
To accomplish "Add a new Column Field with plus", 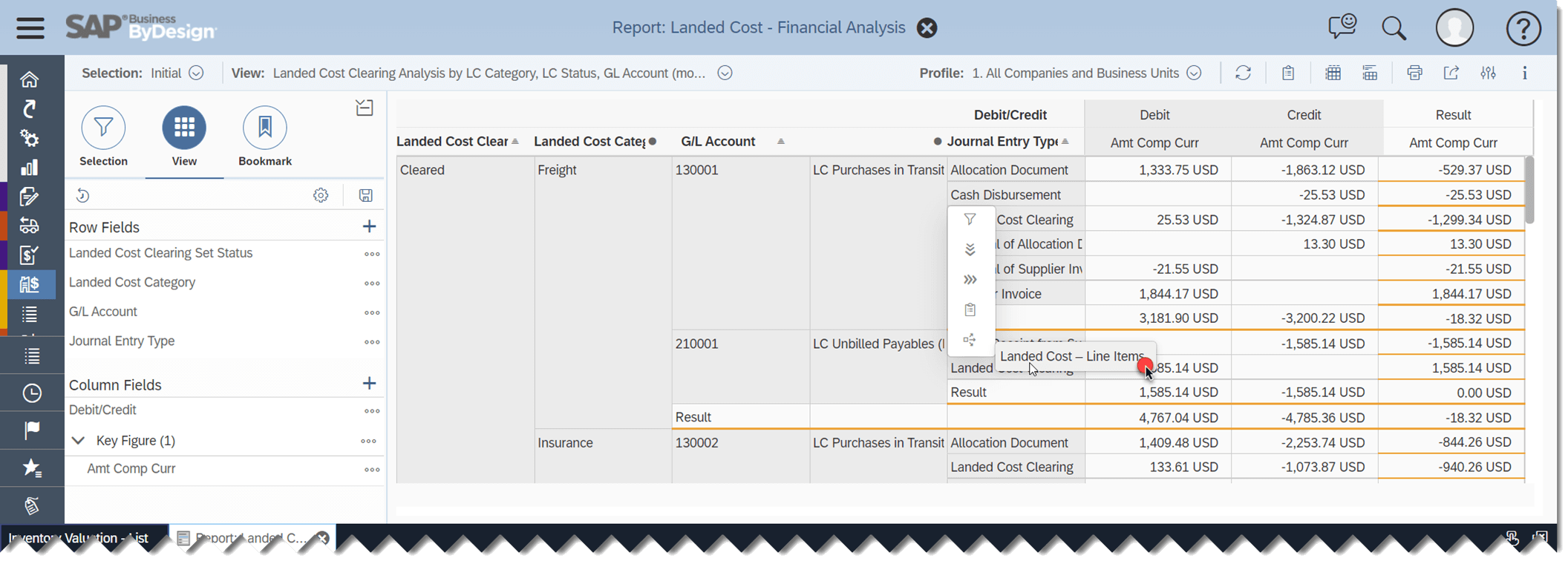I will (369, 384).
